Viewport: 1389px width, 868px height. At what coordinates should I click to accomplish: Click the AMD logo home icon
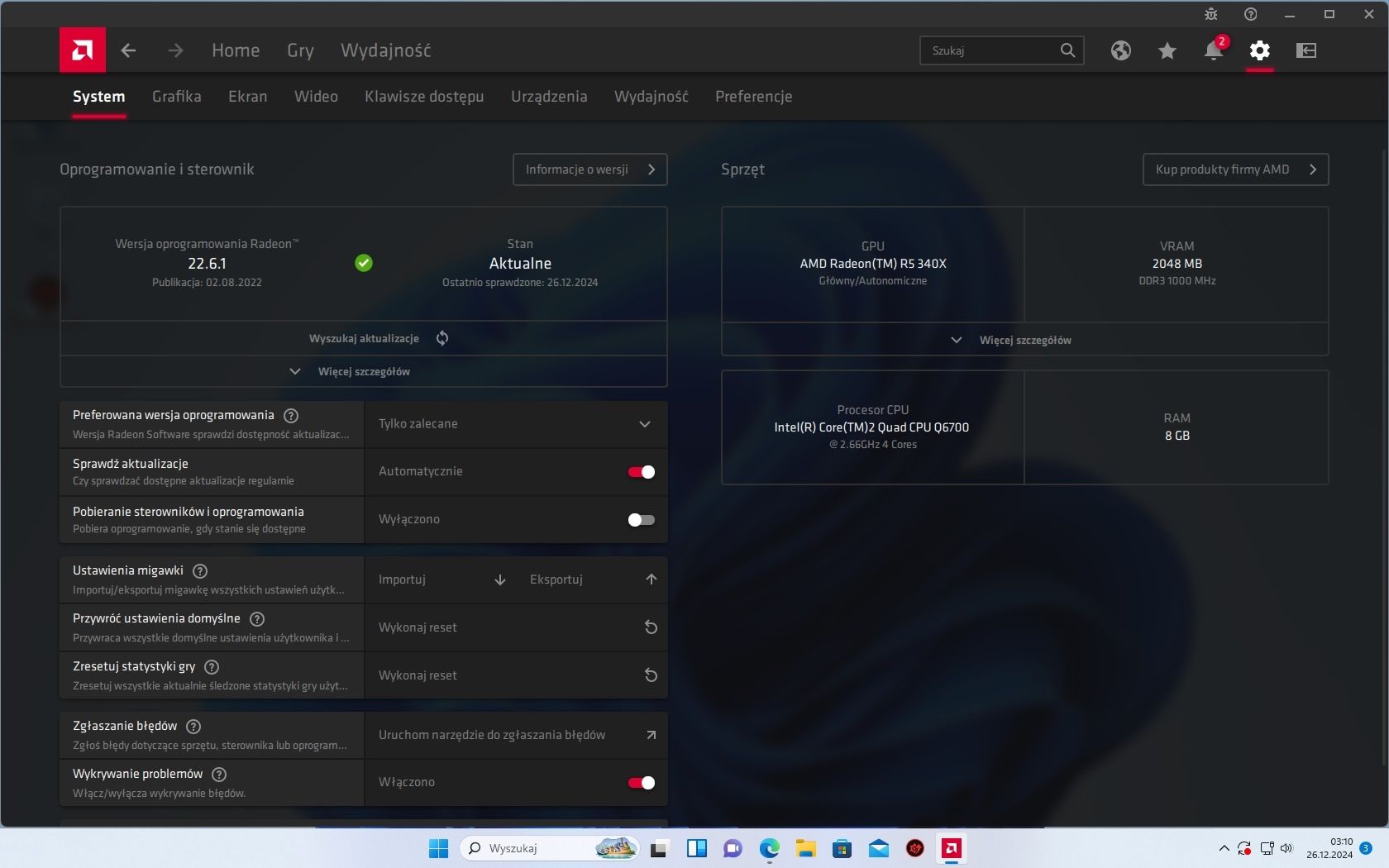[x=83, y=50]
